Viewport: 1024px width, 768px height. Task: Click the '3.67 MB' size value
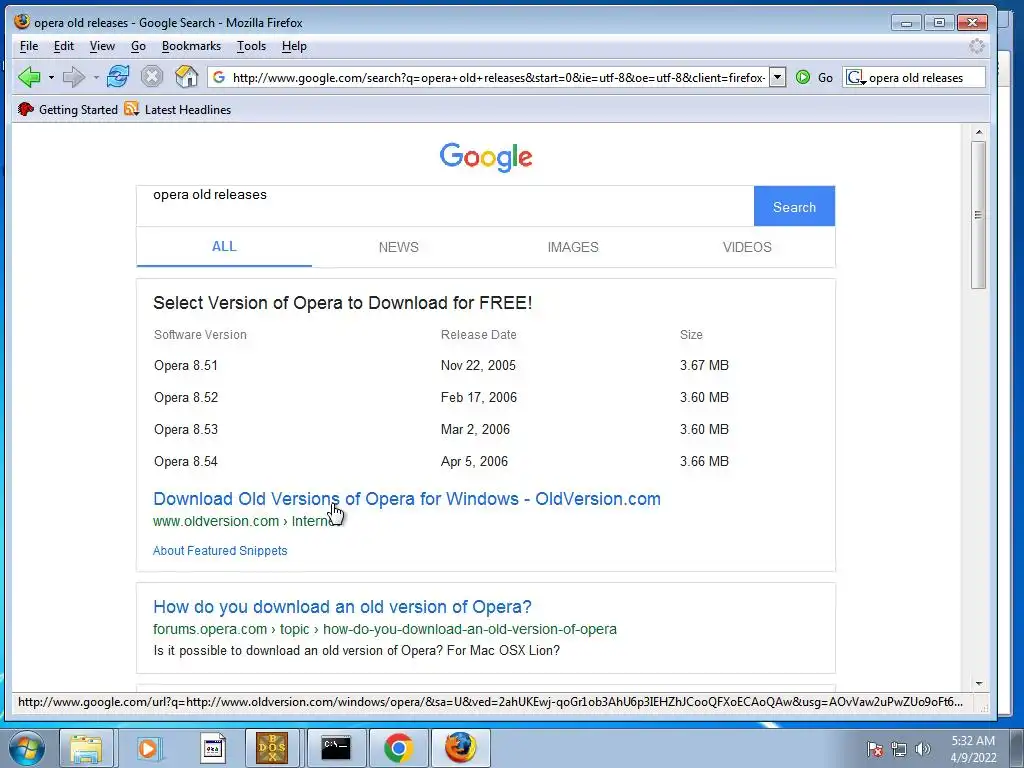click(704, 365)
